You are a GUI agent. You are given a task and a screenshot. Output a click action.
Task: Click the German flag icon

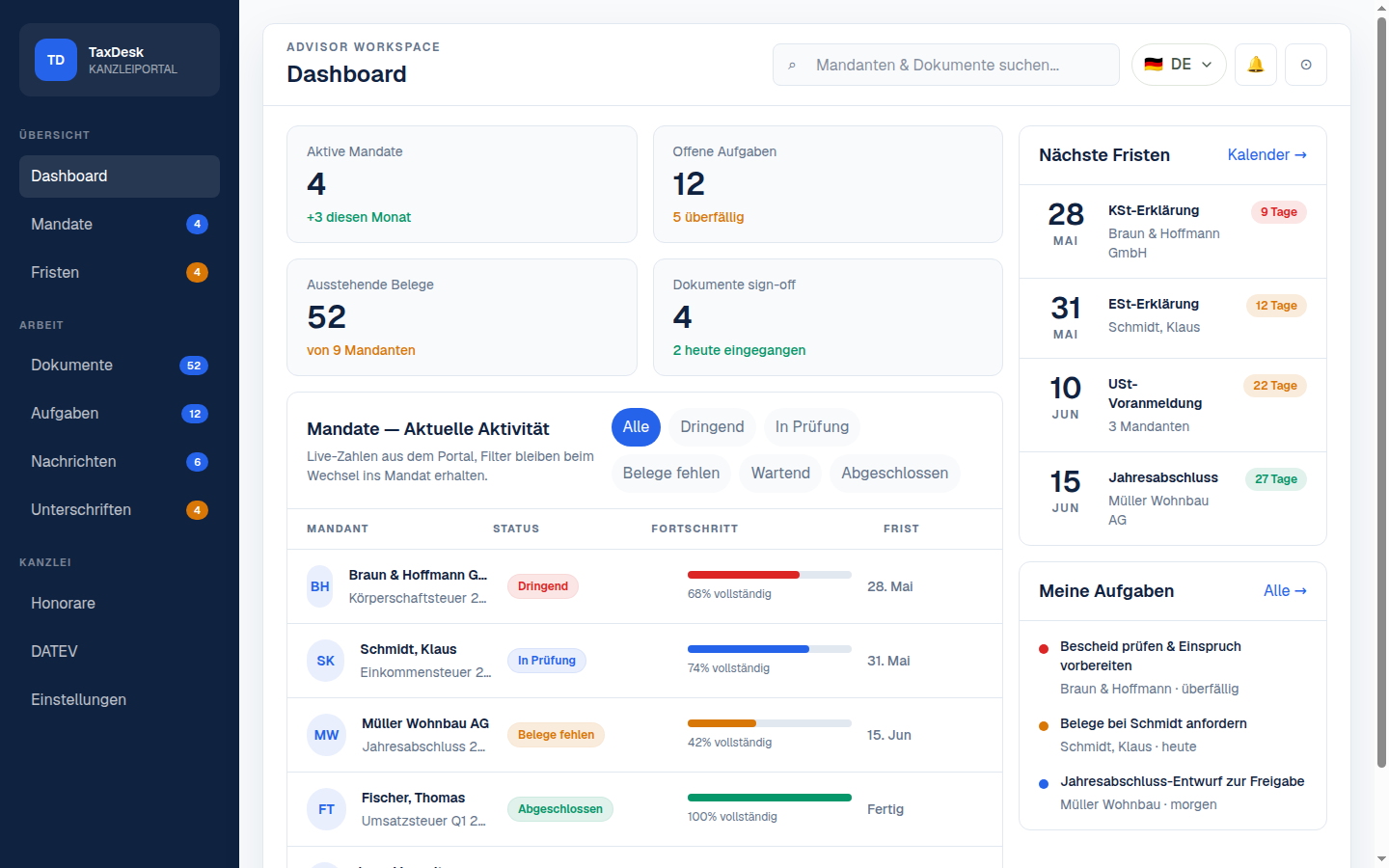click(1154, 65)
